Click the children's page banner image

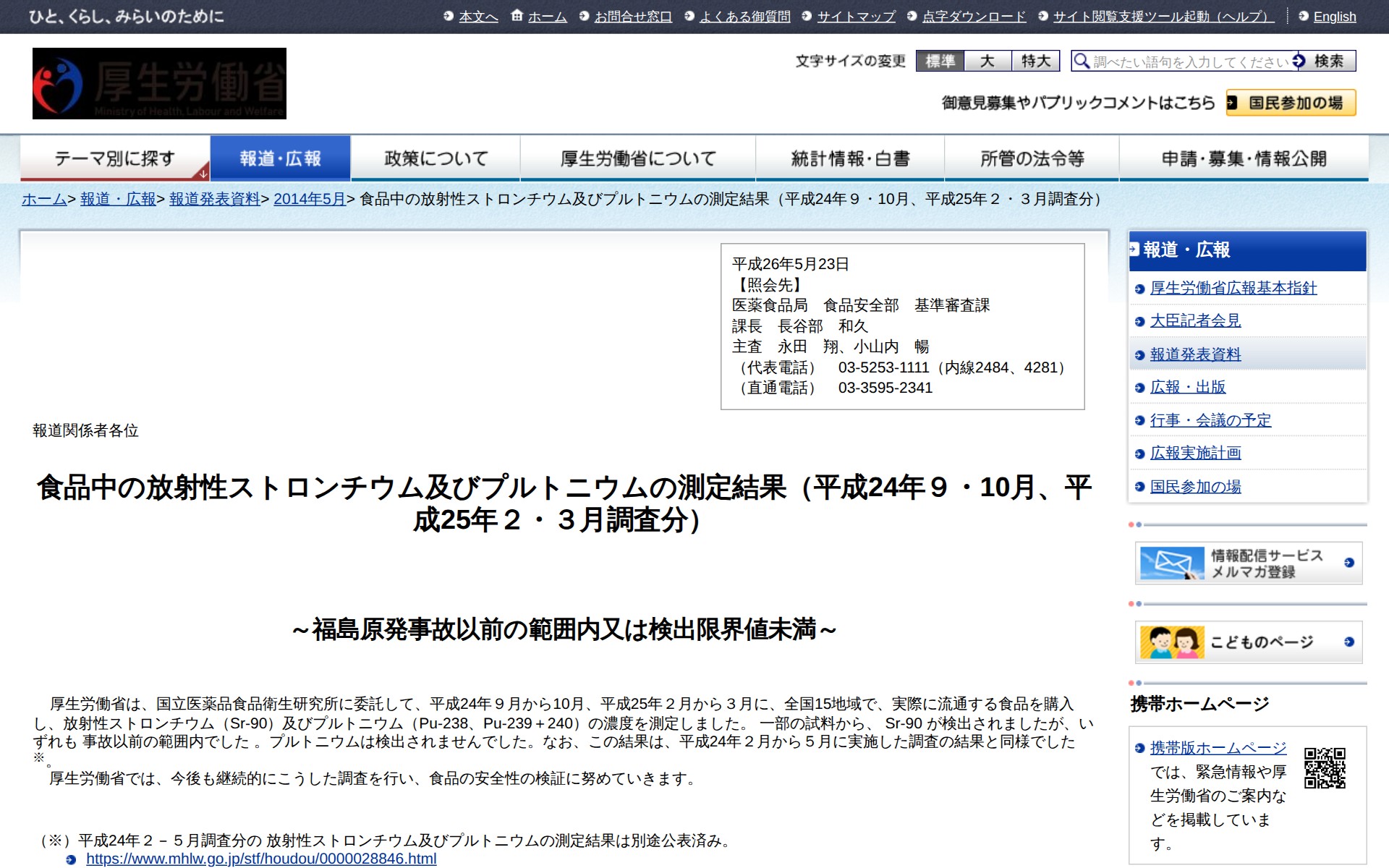pos(1172,642)
